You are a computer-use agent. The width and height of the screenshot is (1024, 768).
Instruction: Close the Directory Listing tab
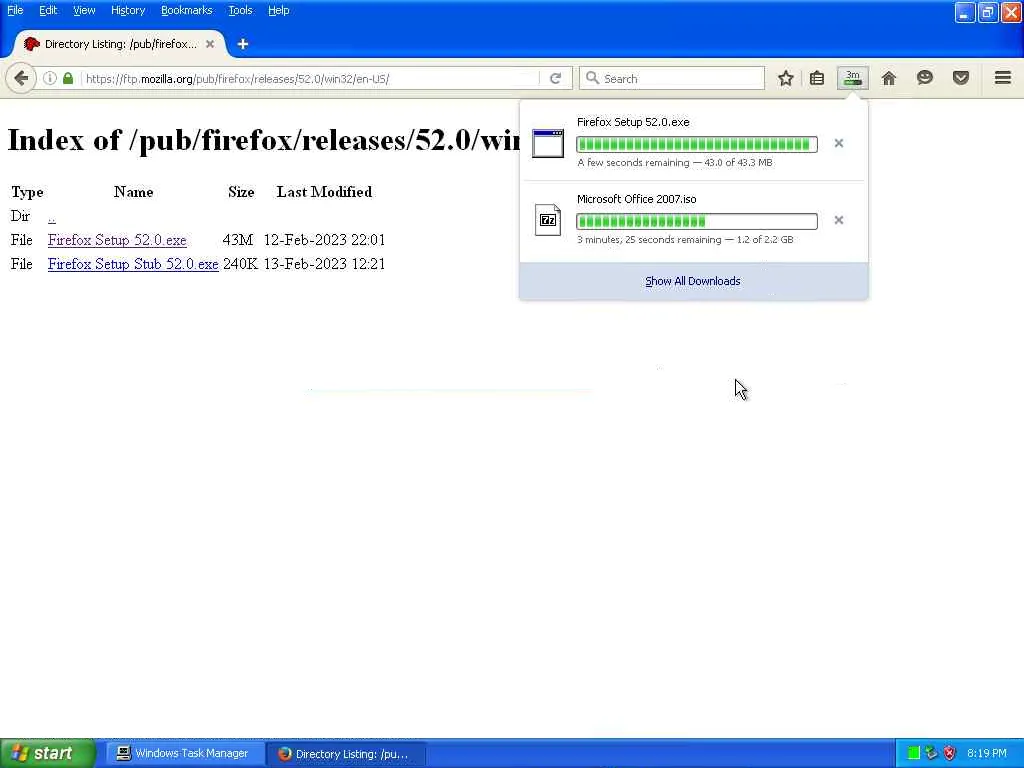click(x=210, y=44)
